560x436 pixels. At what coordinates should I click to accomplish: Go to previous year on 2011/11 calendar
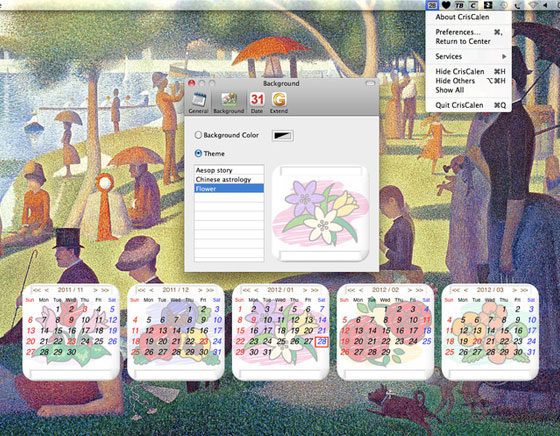pos(37,290)
